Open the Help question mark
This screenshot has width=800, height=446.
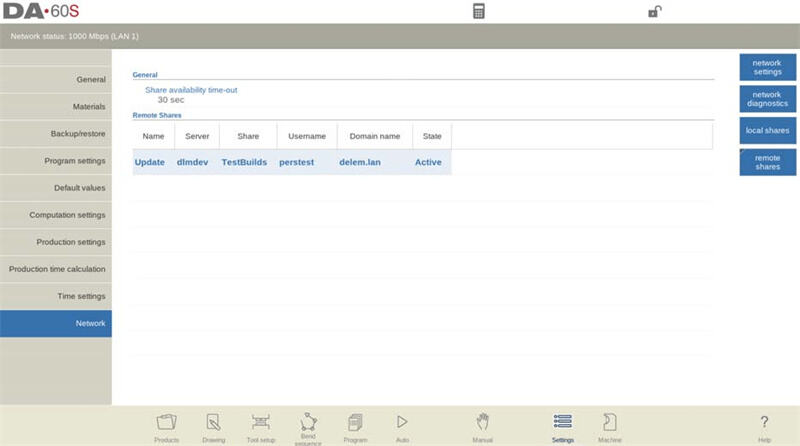point(764,425)
